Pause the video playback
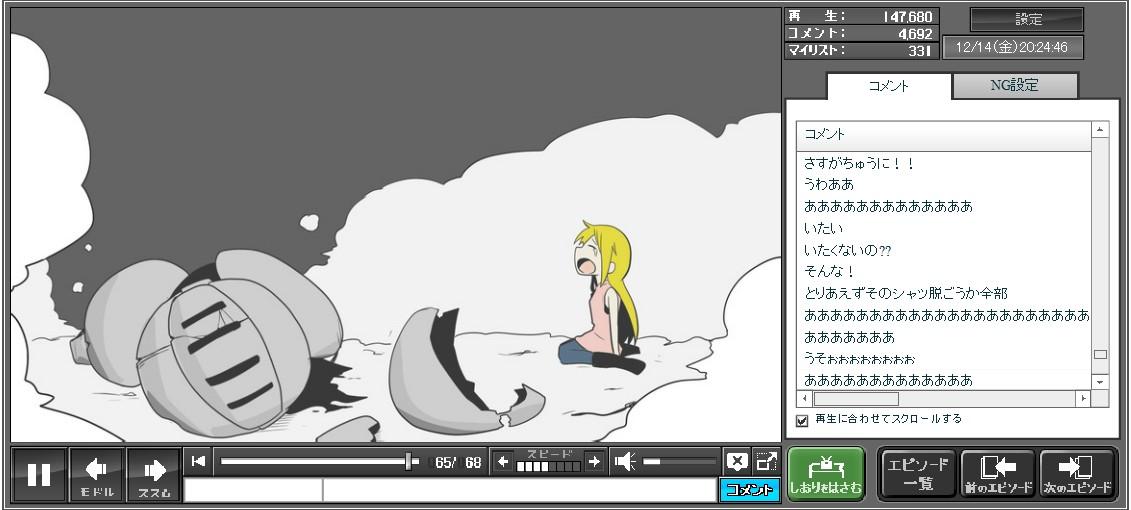Image resolution: width=1131 pixels, height=510 pixels. (39, 474)
